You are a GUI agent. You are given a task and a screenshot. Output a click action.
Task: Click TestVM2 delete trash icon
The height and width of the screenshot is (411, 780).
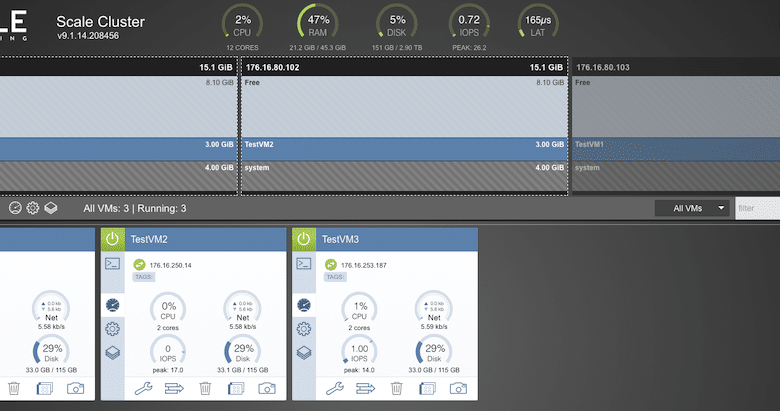click(x=205, y=388)
